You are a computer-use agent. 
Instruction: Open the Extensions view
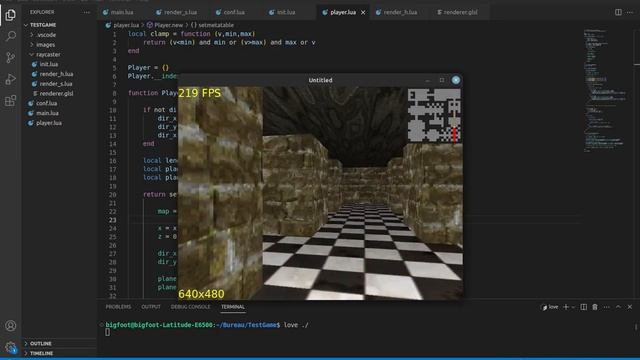click(11, 100)
